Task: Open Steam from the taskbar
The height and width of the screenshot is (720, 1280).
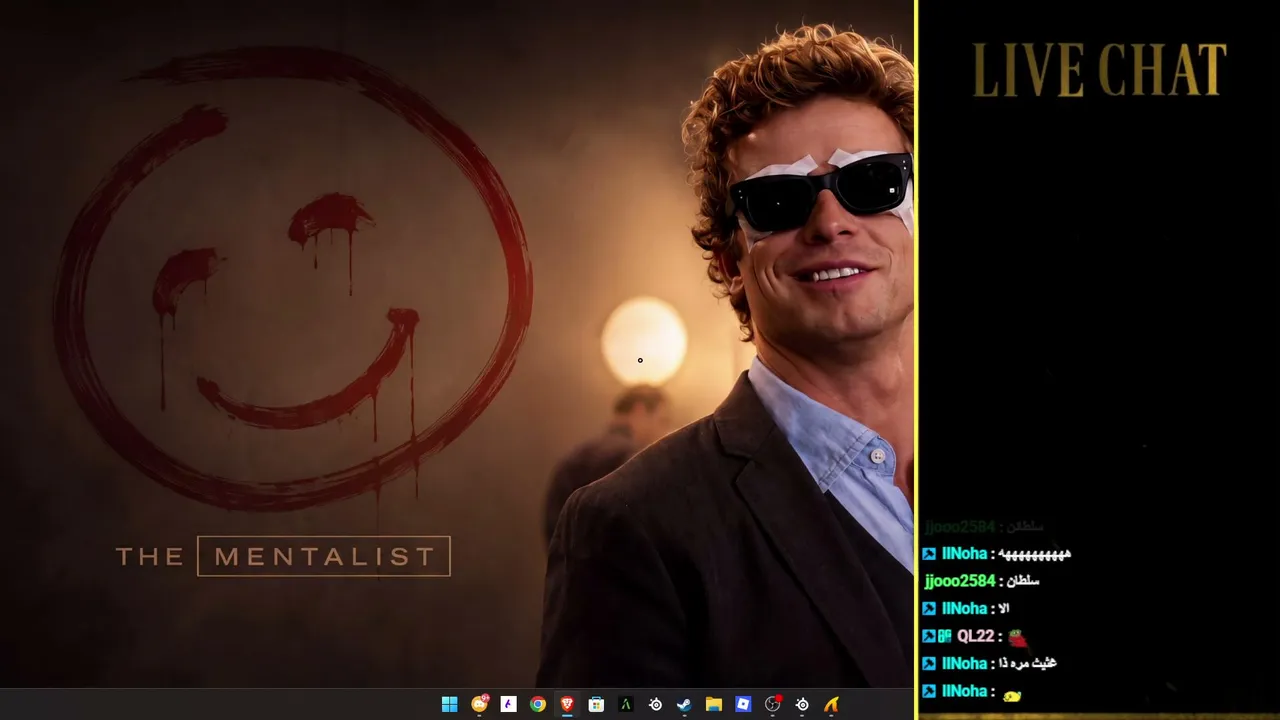Action: click(x=684, y=704)
